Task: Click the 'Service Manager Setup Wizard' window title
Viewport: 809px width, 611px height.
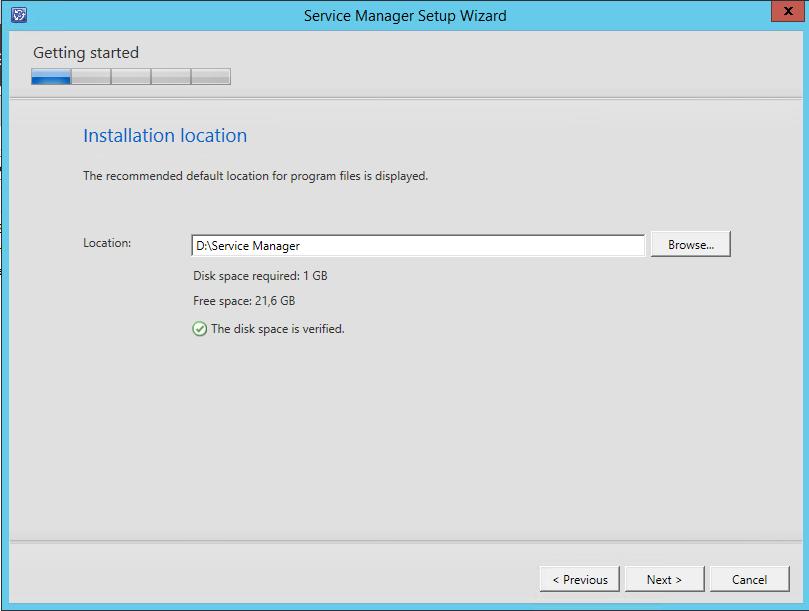Action: [405, 15]
